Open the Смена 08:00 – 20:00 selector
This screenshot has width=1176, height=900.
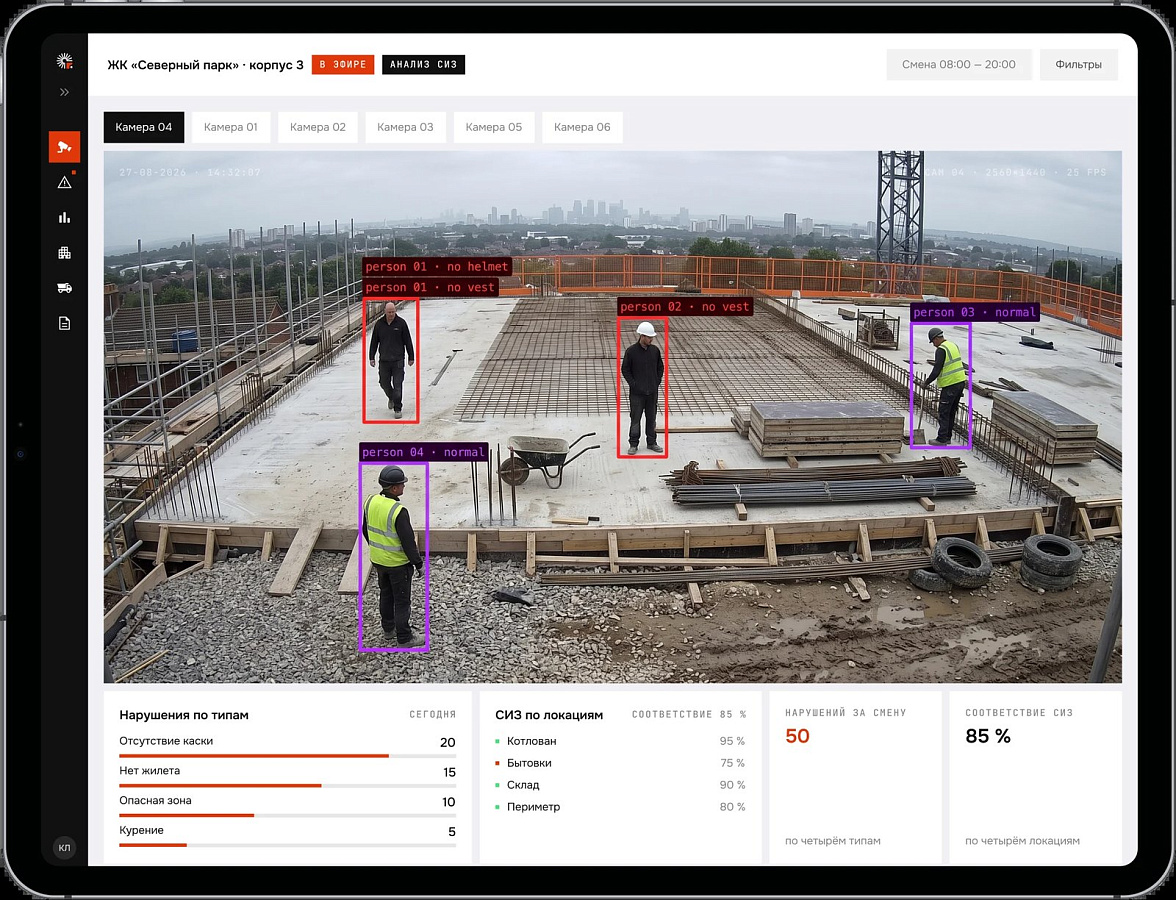point(958,64)
